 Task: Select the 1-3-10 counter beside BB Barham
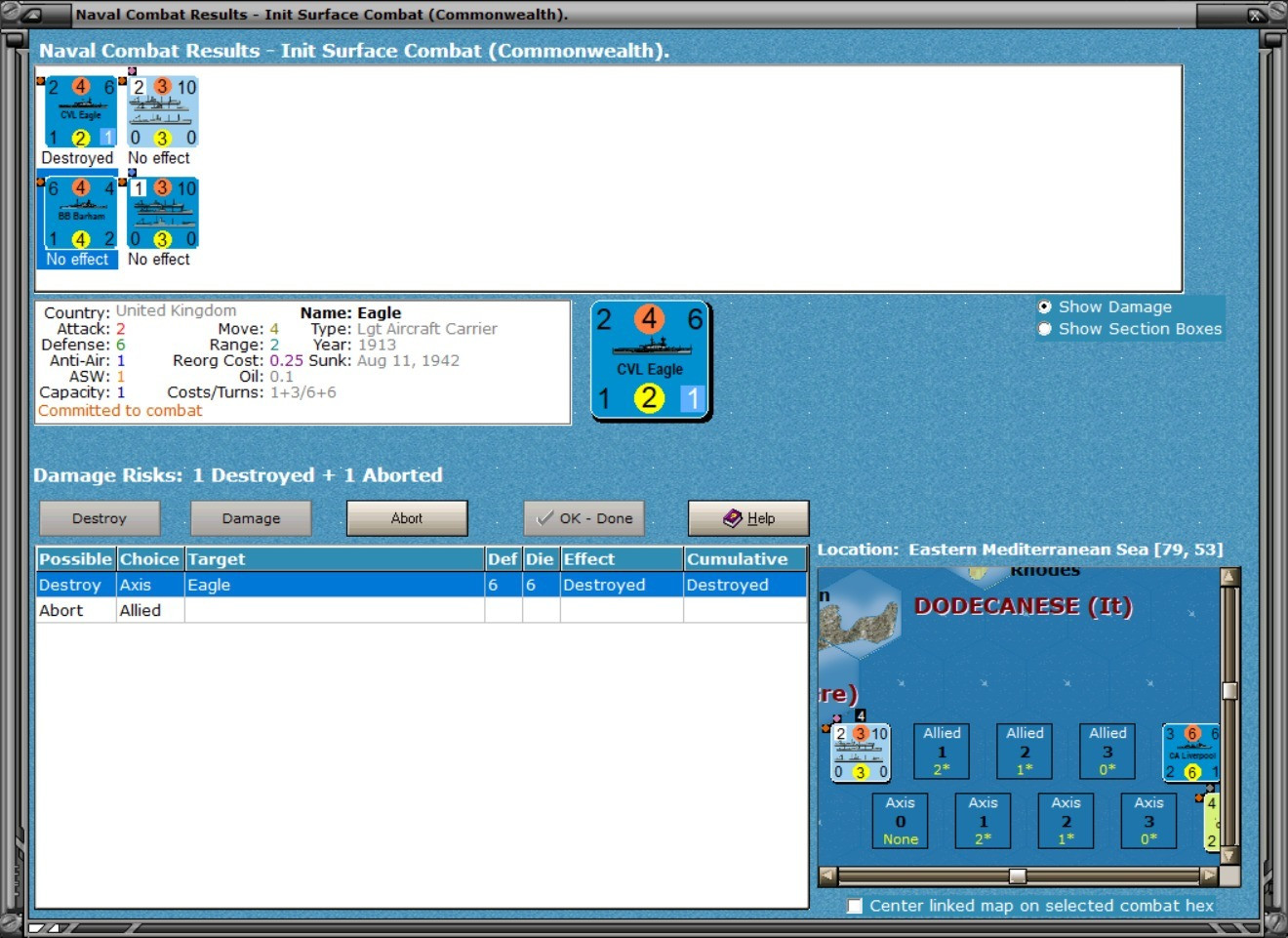coord(164,213)
